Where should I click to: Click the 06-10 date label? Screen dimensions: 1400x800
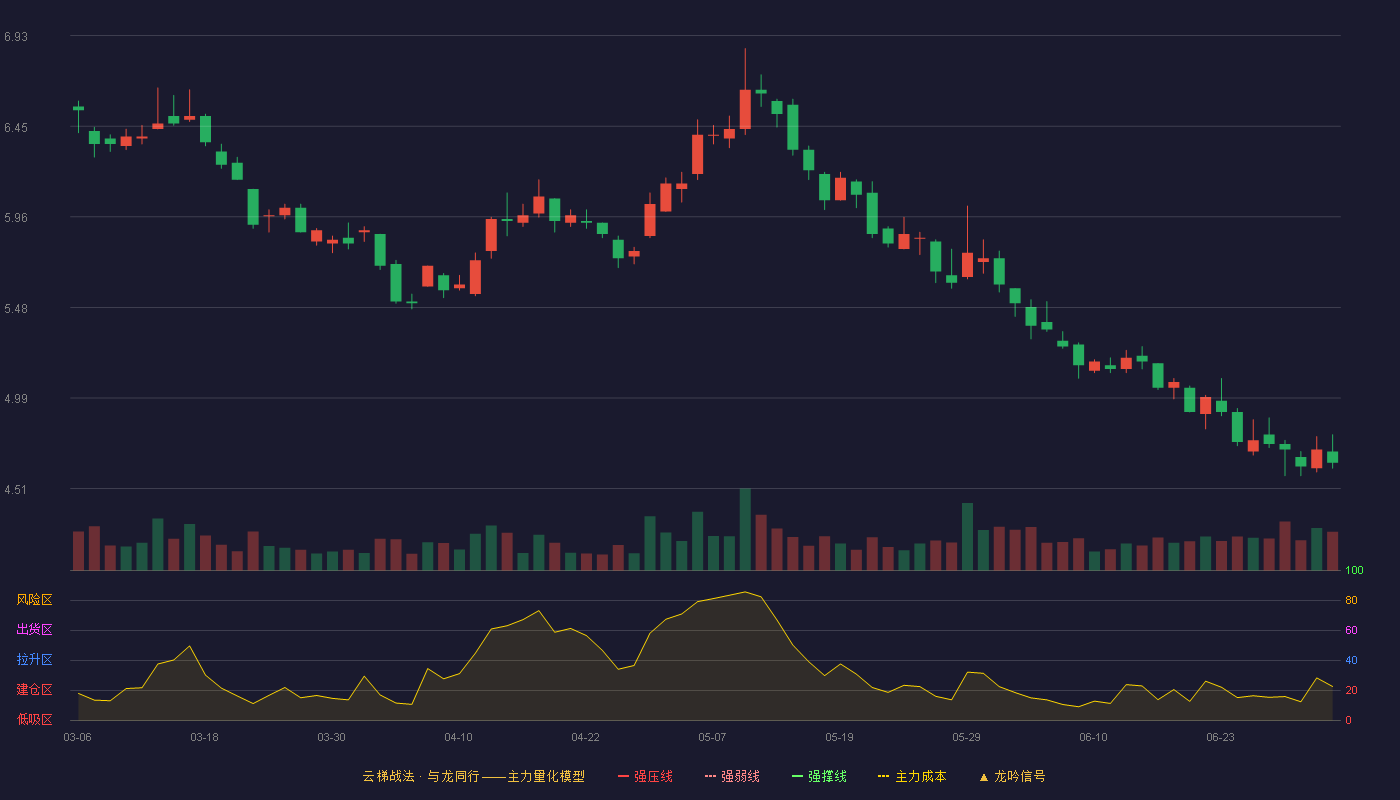(x=1093, y=737)
